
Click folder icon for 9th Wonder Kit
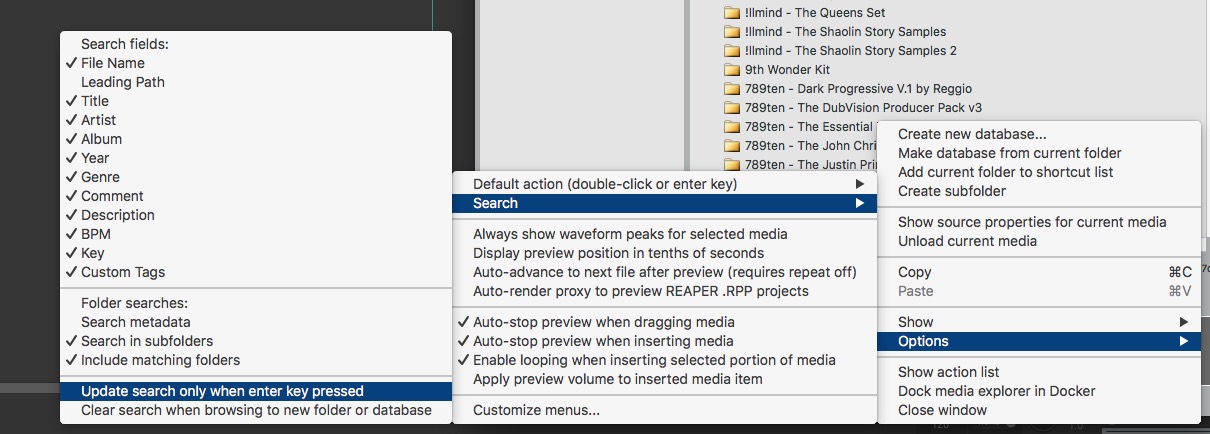732,70
